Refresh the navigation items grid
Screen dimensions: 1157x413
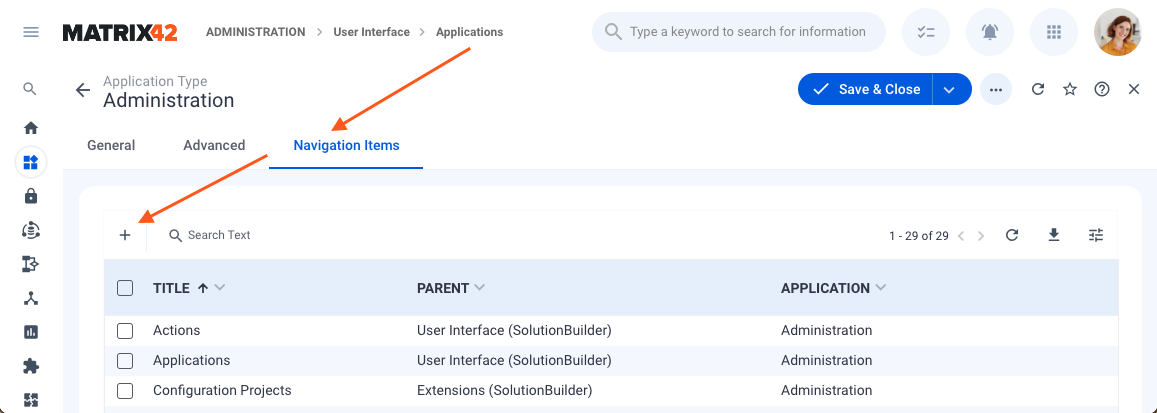pos(1012,235)
